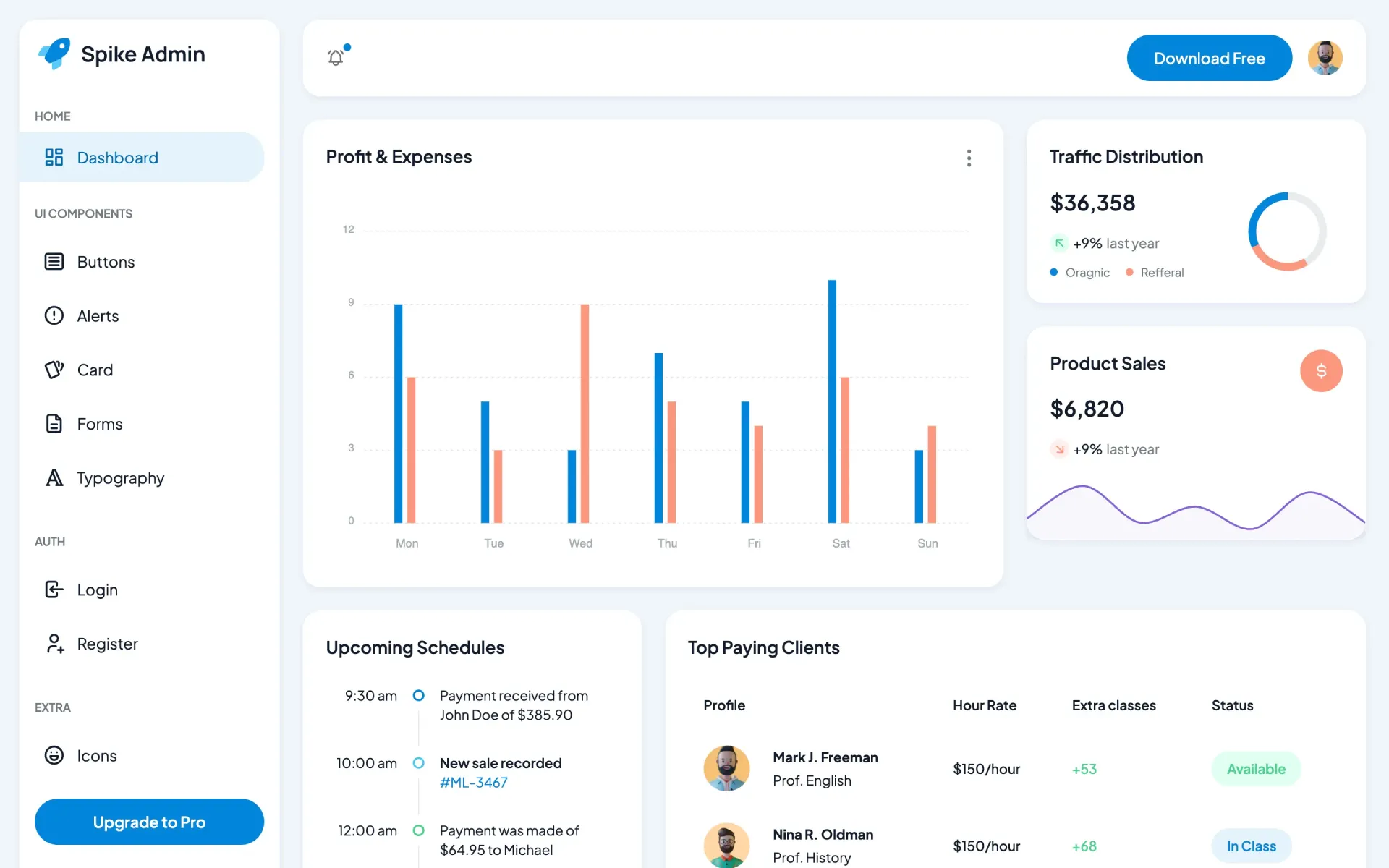This screenshot has width=1389, height=868.
Task: Toggle the Oragnic legend item
Action: click(1079, 273)
